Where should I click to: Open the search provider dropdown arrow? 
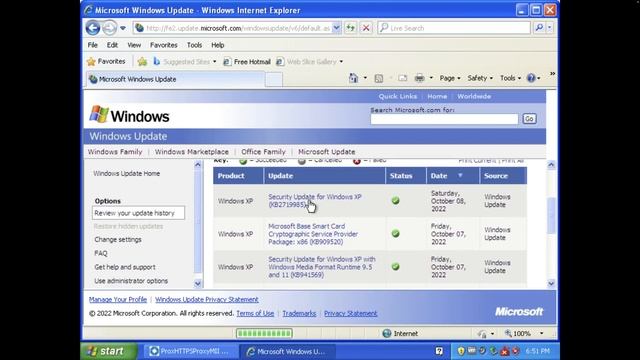[x=549, y=28]
